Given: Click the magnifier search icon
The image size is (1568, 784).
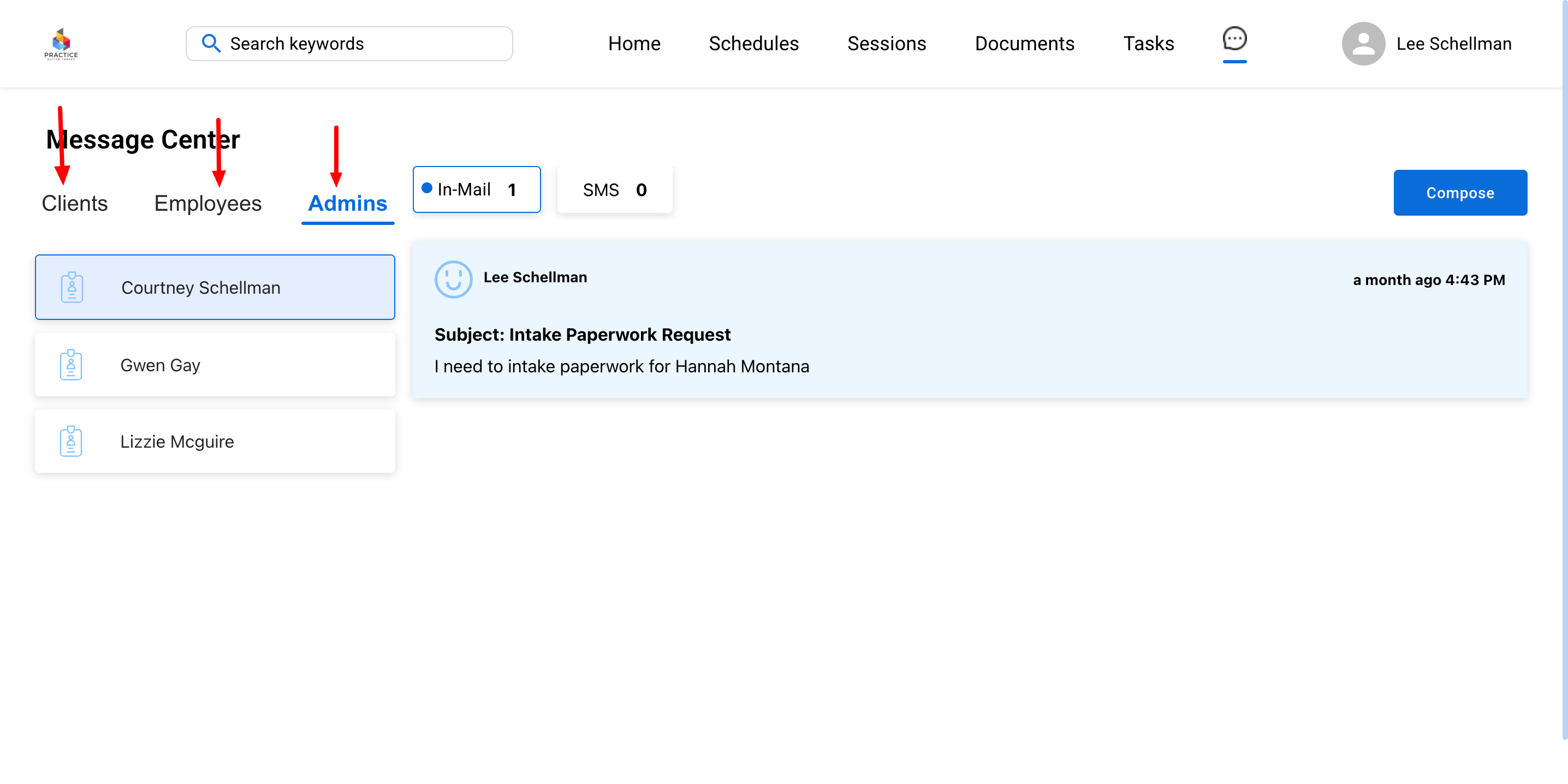Looking at the screenshot, I should pyautogui.click(x=211, y=43).
